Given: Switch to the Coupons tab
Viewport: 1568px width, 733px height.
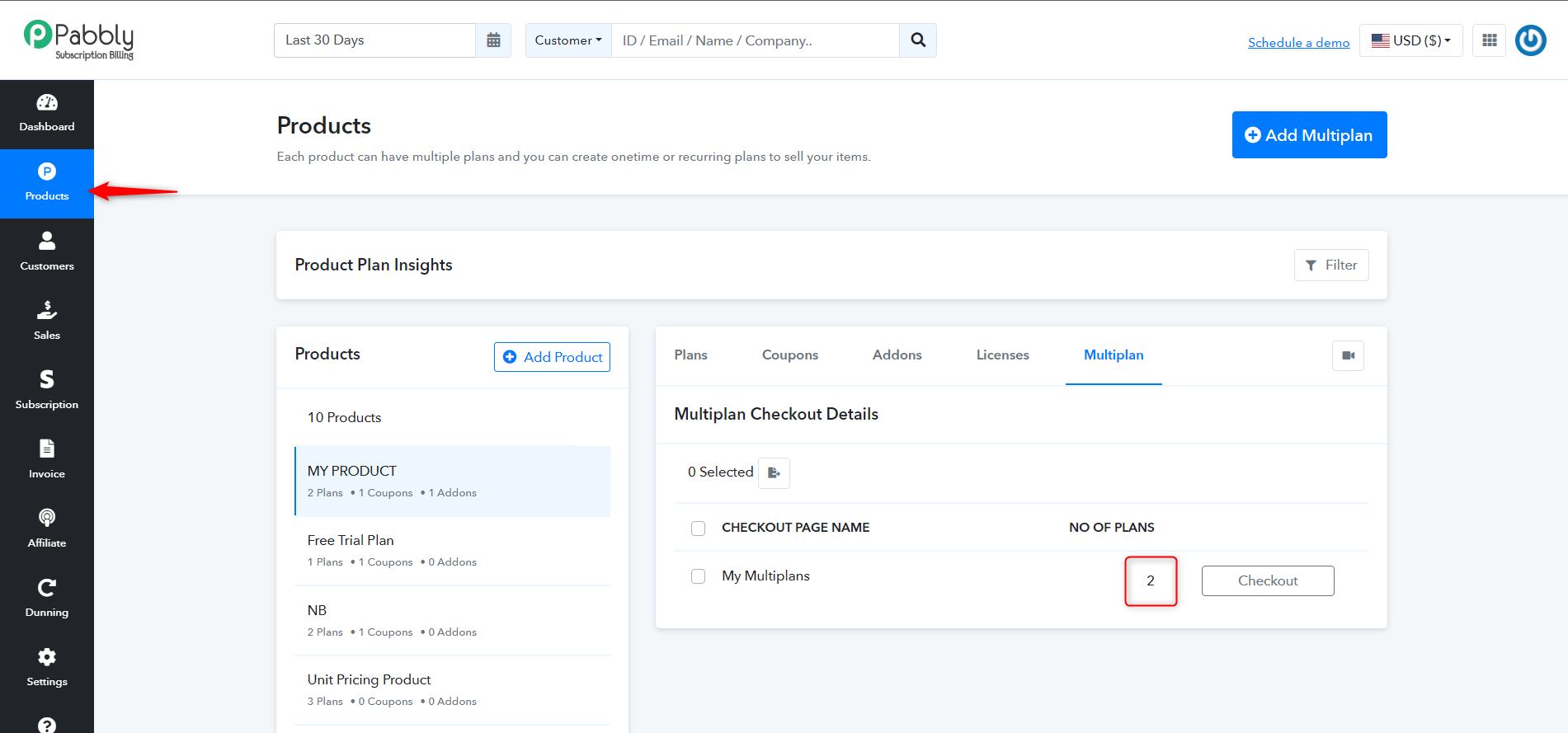Looking at the screenshot, I should point(790,355).
